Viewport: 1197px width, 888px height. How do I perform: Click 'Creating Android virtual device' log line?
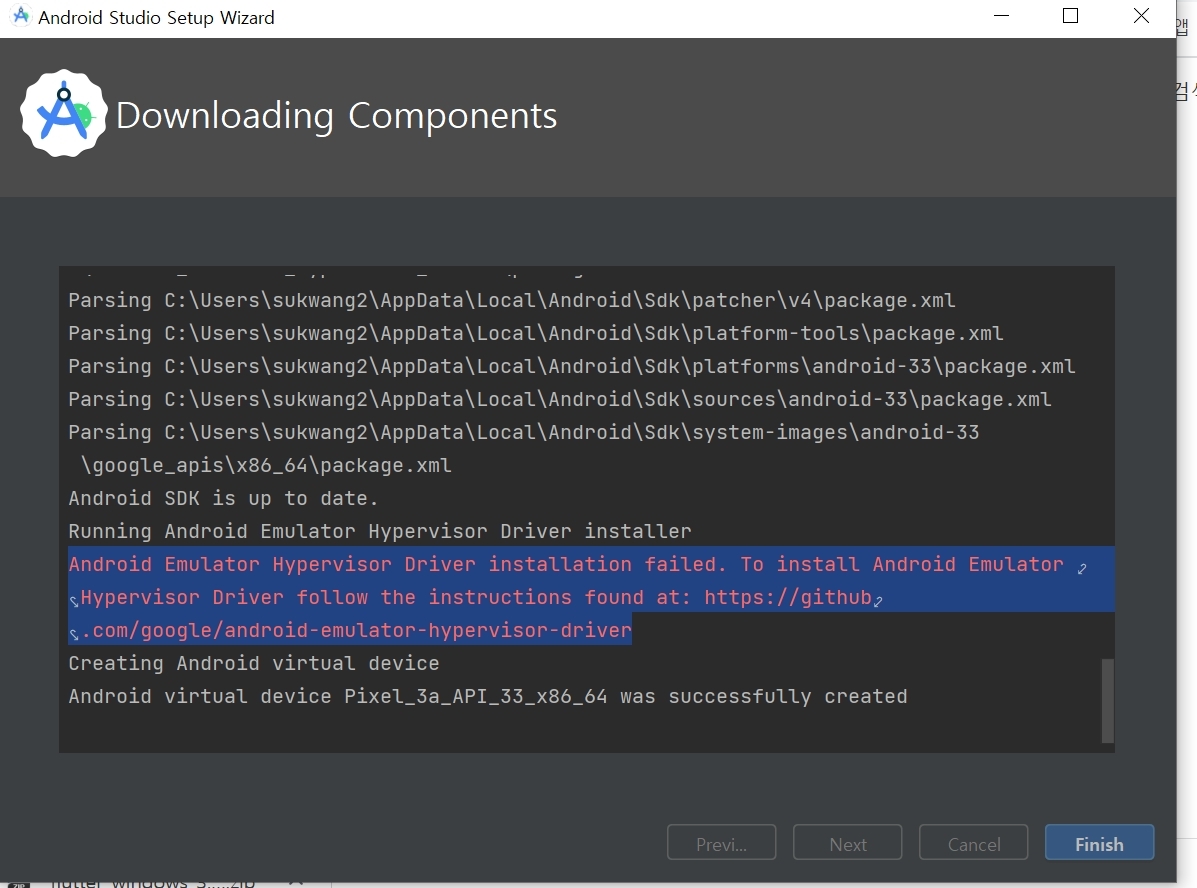coord(253,664)
